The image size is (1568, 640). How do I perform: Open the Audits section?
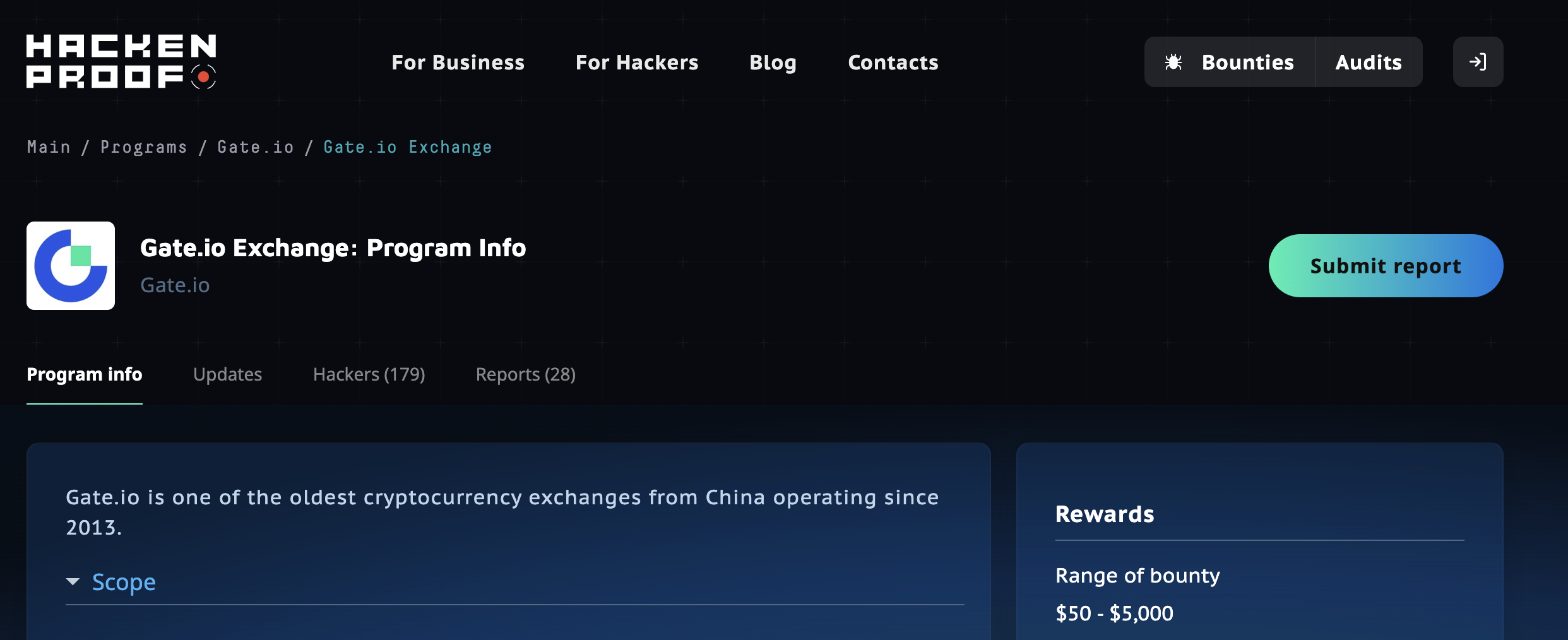tap(1368, 62)
